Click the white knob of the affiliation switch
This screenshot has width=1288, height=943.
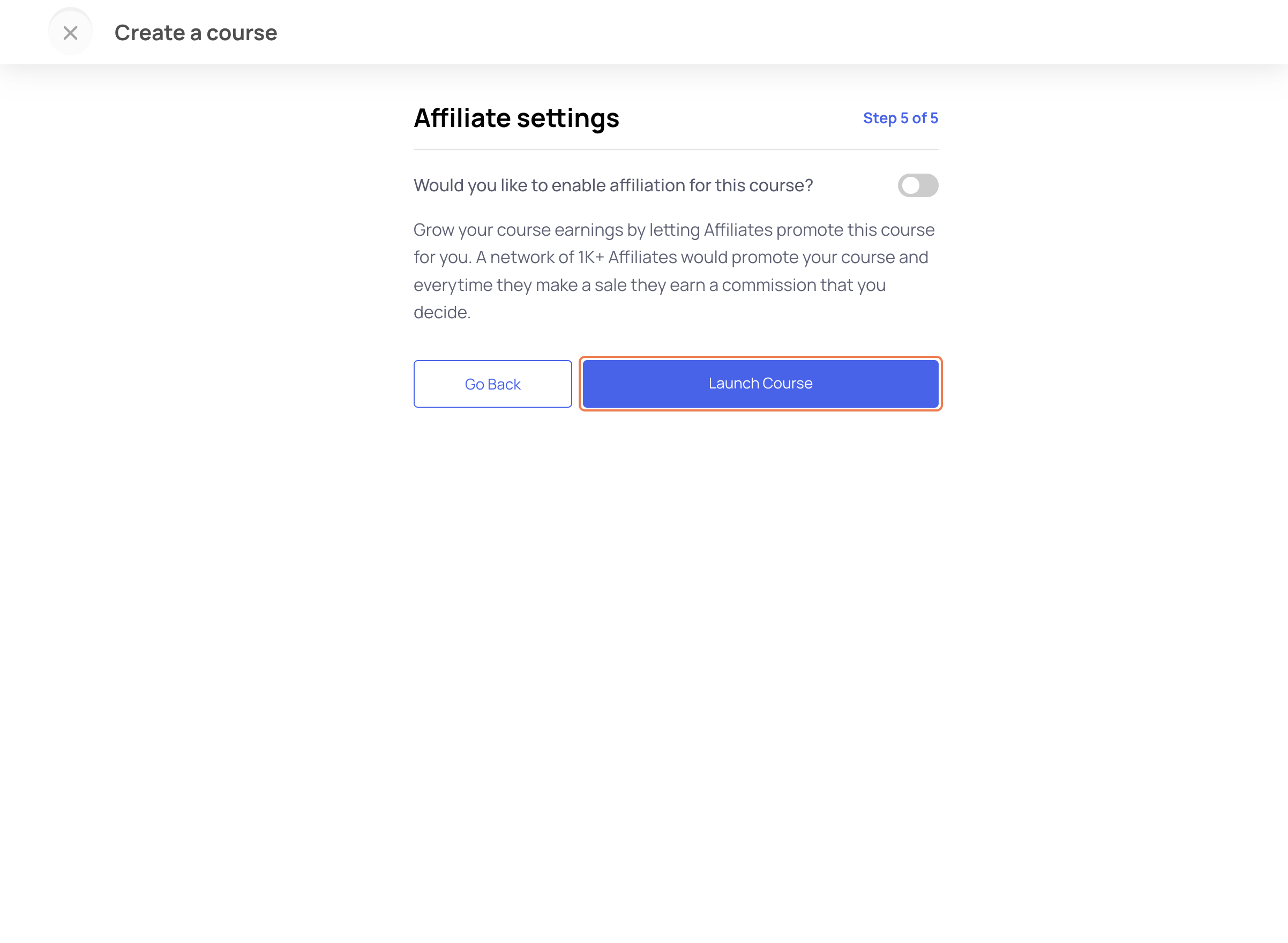point(910,185)
